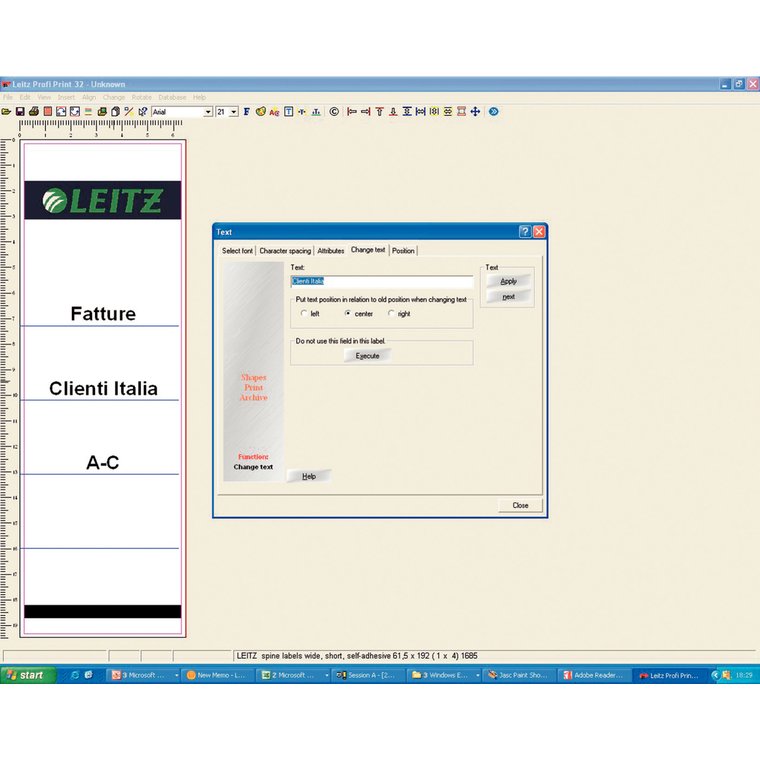Viewport: 760px width, 760px height.
Task: Click the blue bold F font icon
Action: pyautogui.click(x=246, y=112)
